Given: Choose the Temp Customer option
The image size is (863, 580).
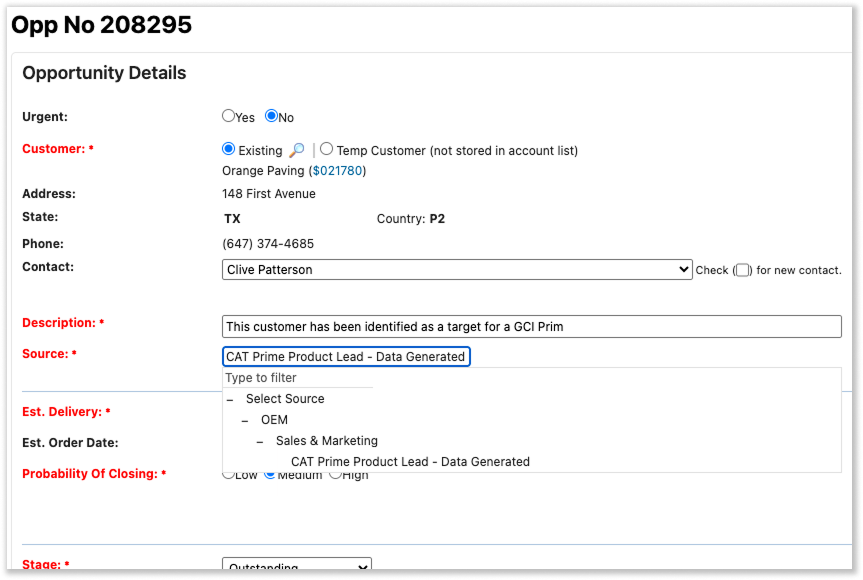Looking at the screenshot, I should pos(327,149).
